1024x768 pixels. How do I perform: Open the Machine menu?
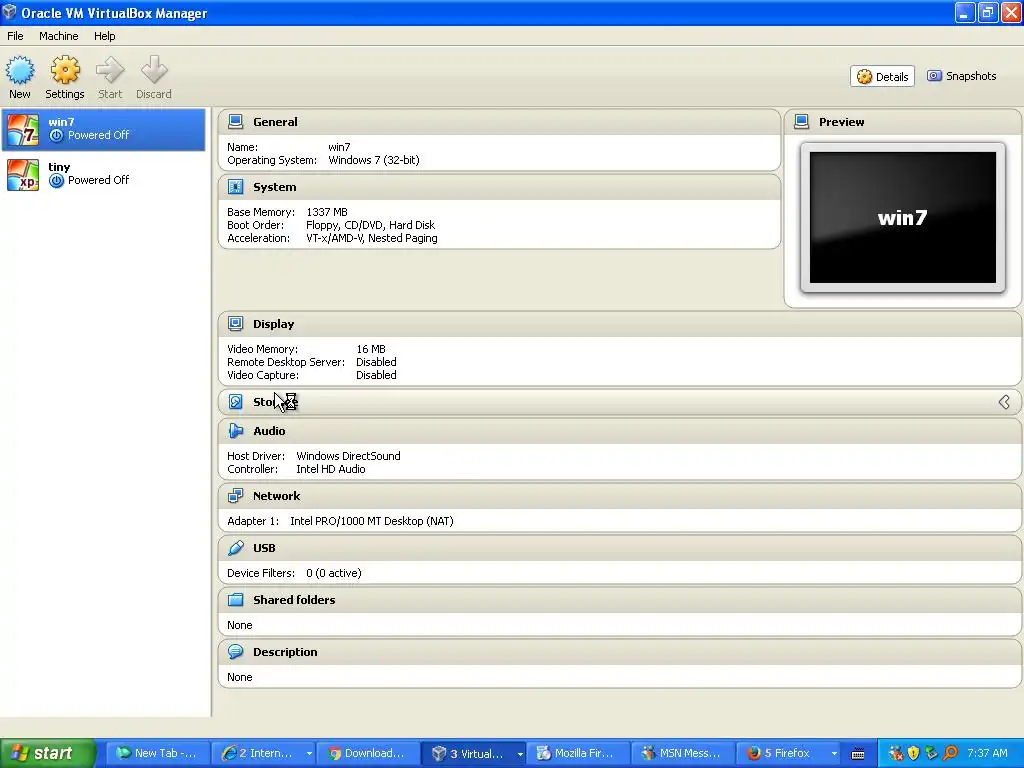(x=59, y=36)
